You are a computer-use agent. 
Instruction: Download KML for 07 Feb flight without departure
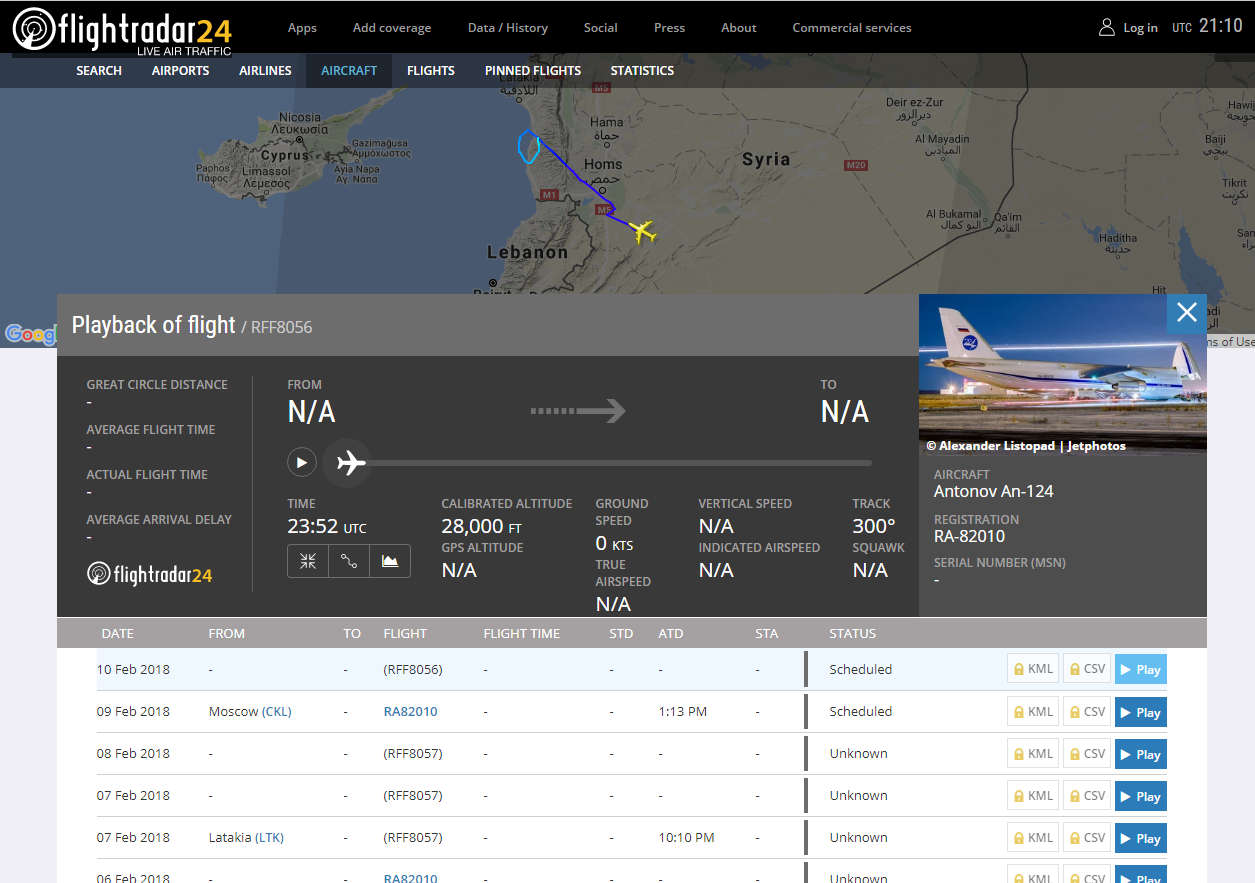tap(1033, 796)
